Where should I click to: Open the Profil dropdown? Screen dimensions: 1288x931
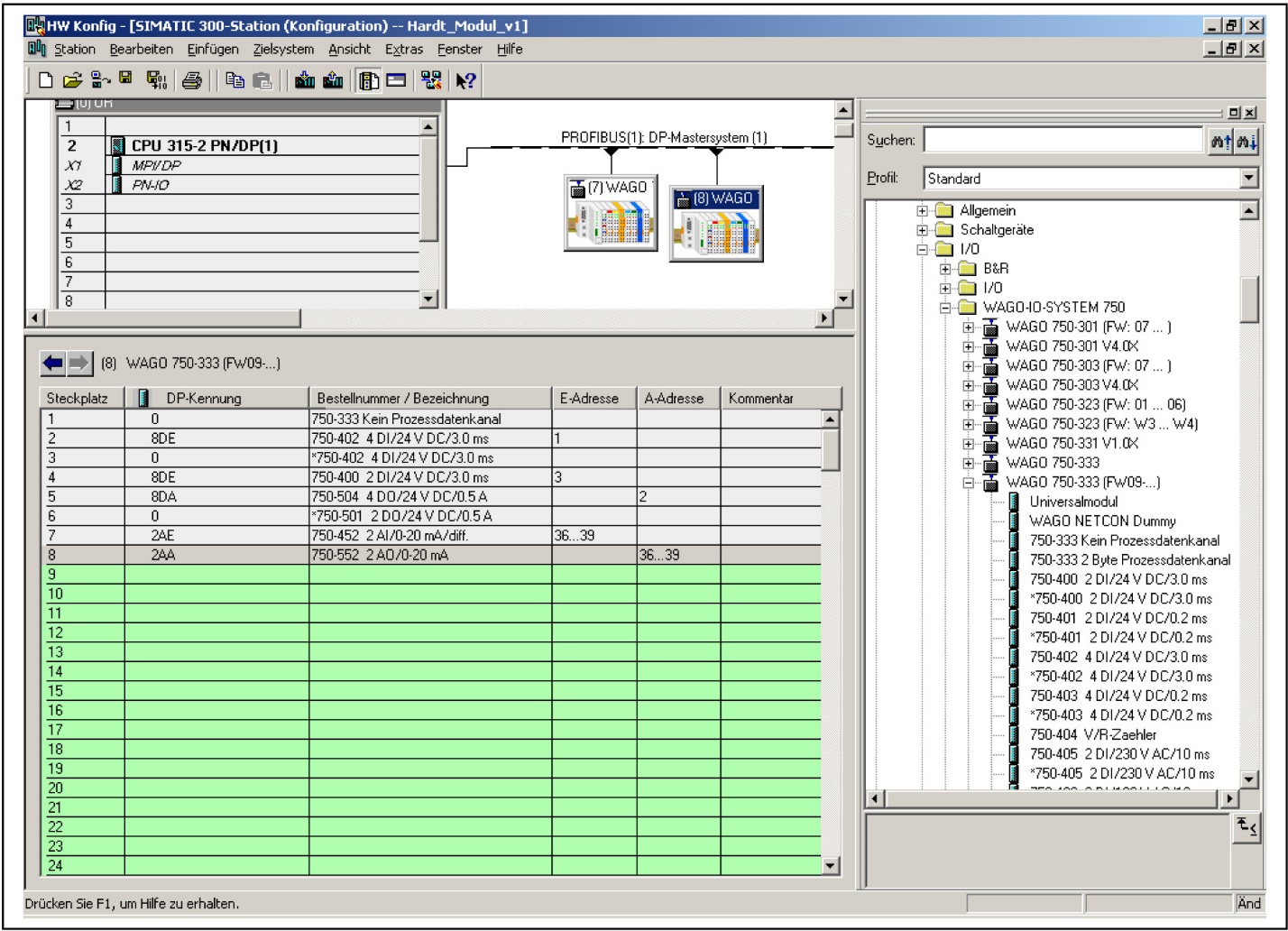tap(1248, 179)
